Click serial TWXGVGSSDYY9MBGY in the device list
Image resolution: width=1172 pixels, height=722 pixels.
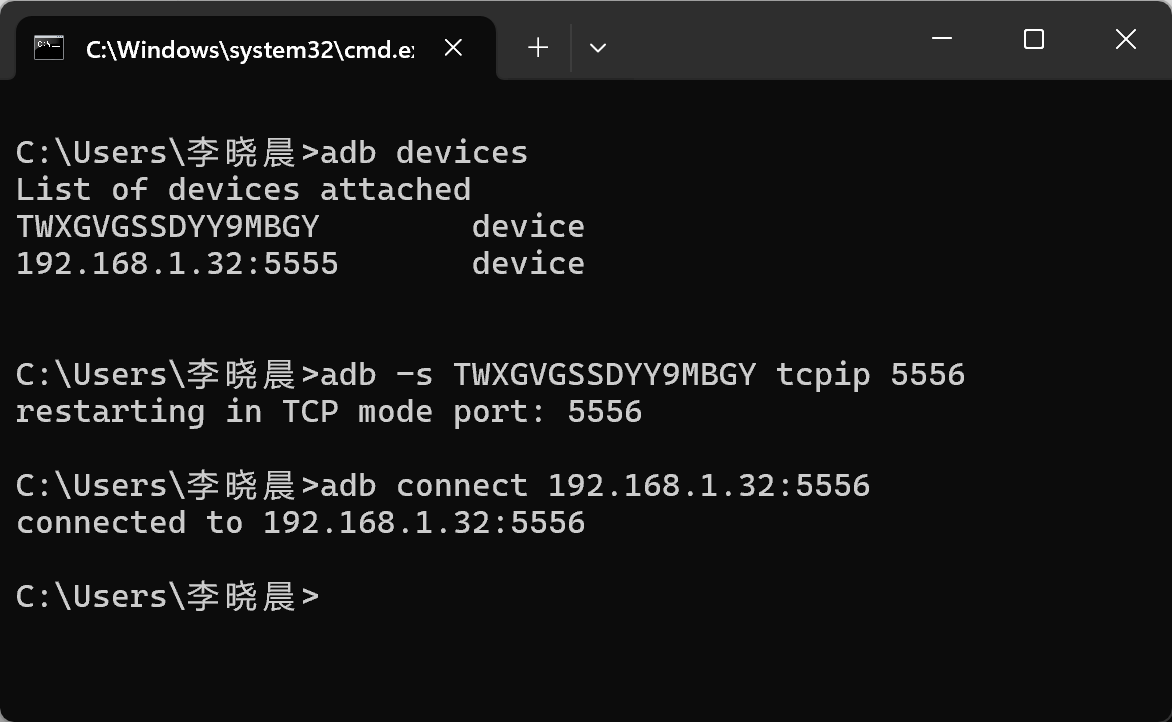tap(167, 226)
